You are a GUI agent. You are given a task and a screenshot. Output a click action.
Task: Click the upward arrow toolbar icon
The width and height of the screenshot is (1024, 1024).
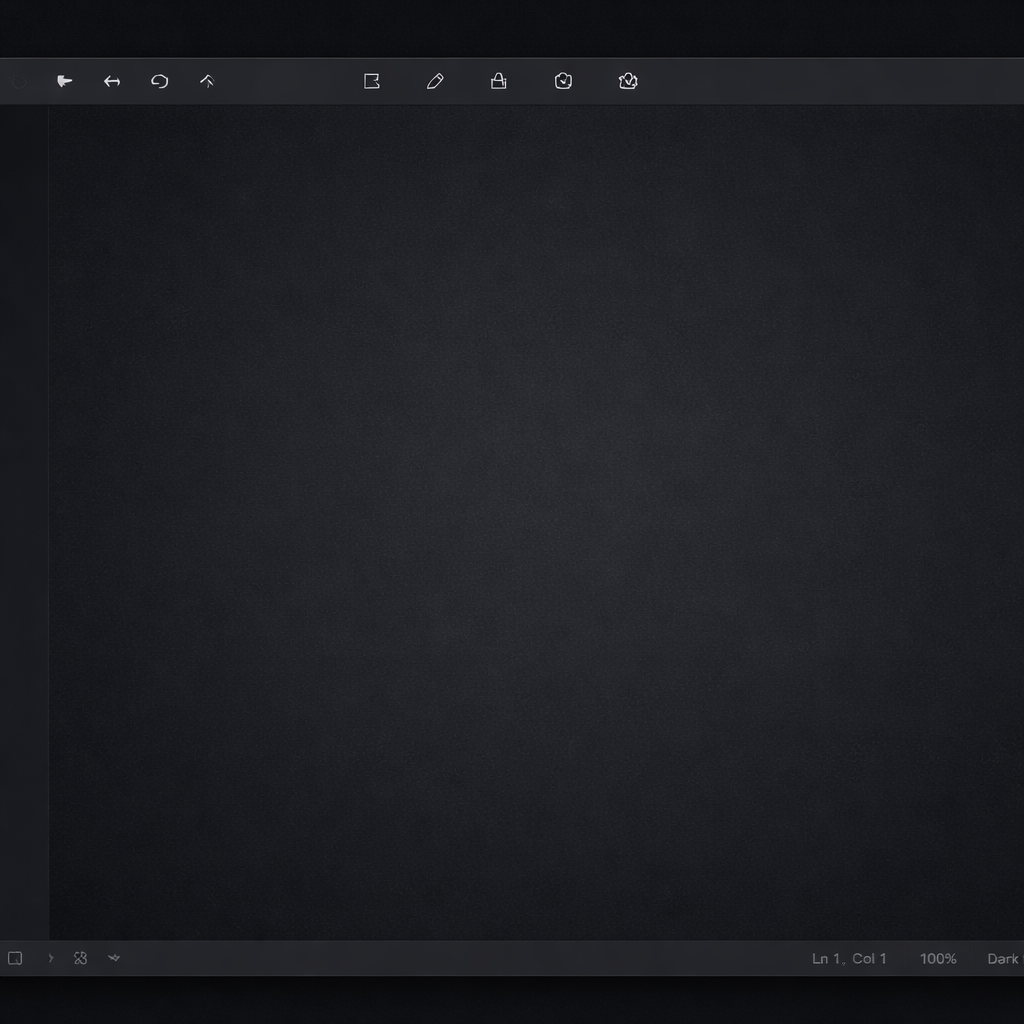[207, 81]
